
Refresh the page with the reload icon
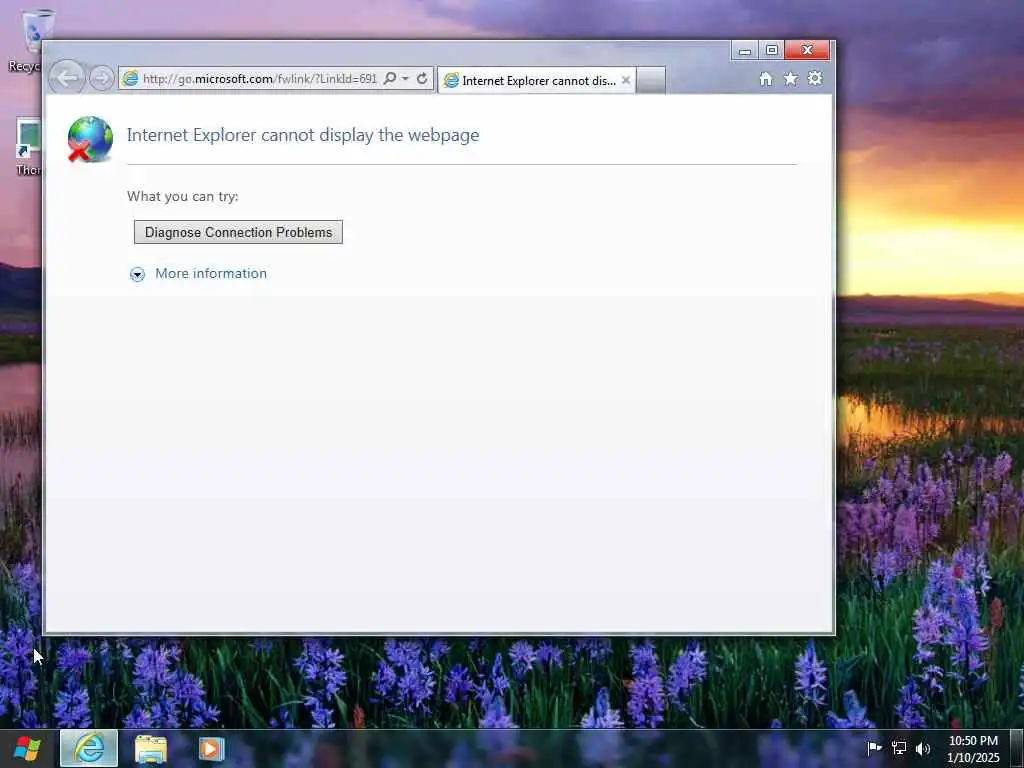point(422,78)
